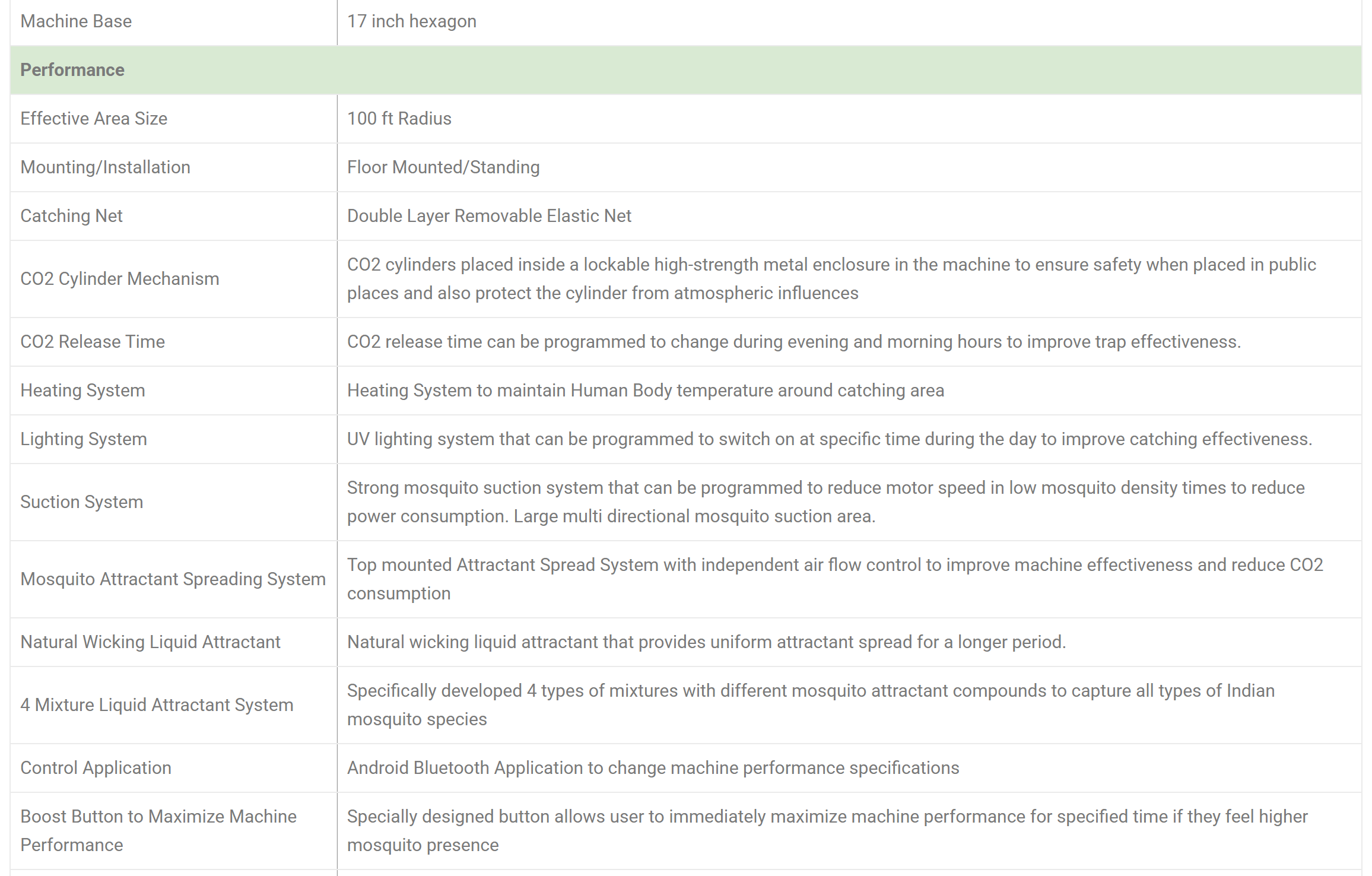The width and height of the screenshot is (1372, 876).
Task: Select the Effective Area Size label
Action: coord(94,119)
